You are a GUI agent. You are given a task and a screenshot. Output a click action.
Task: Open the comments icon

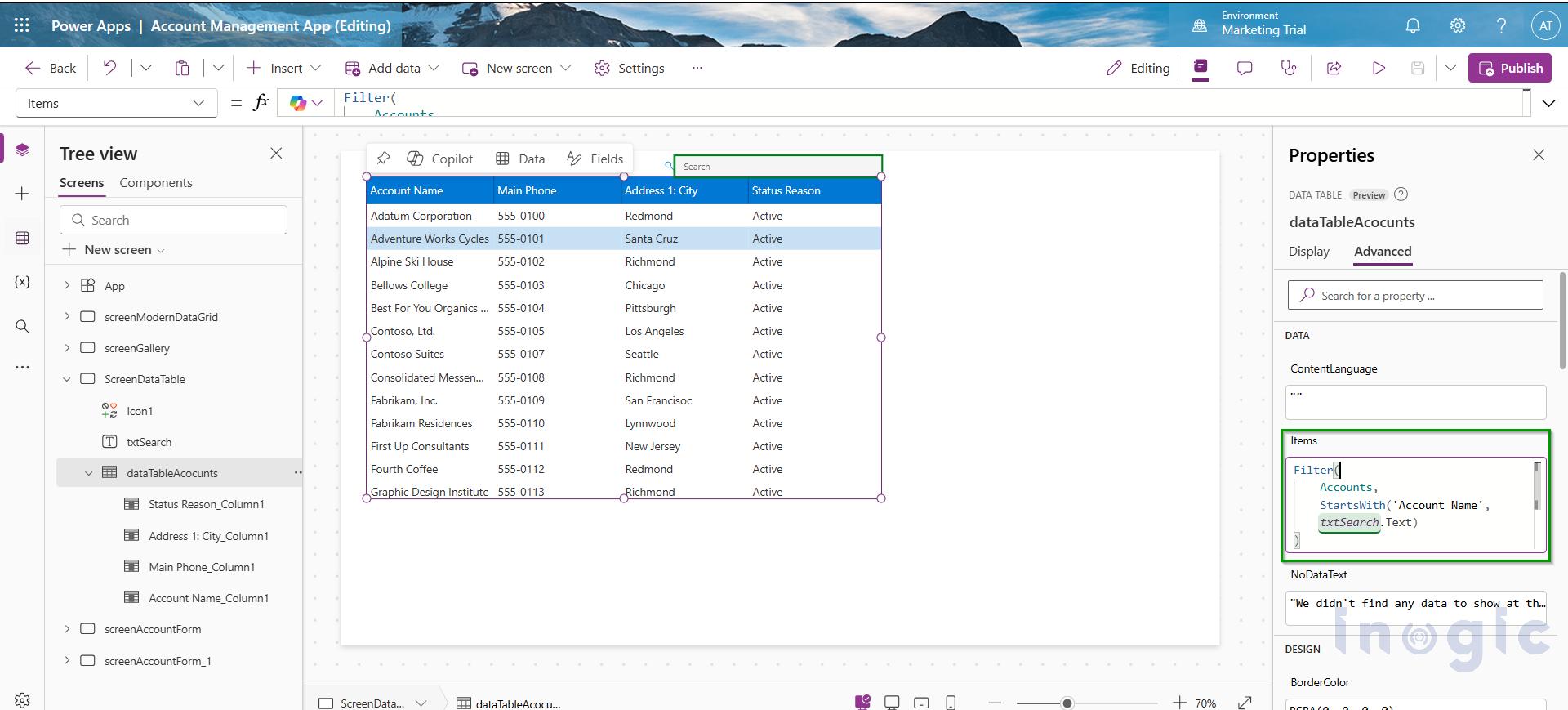(1245, 68)
